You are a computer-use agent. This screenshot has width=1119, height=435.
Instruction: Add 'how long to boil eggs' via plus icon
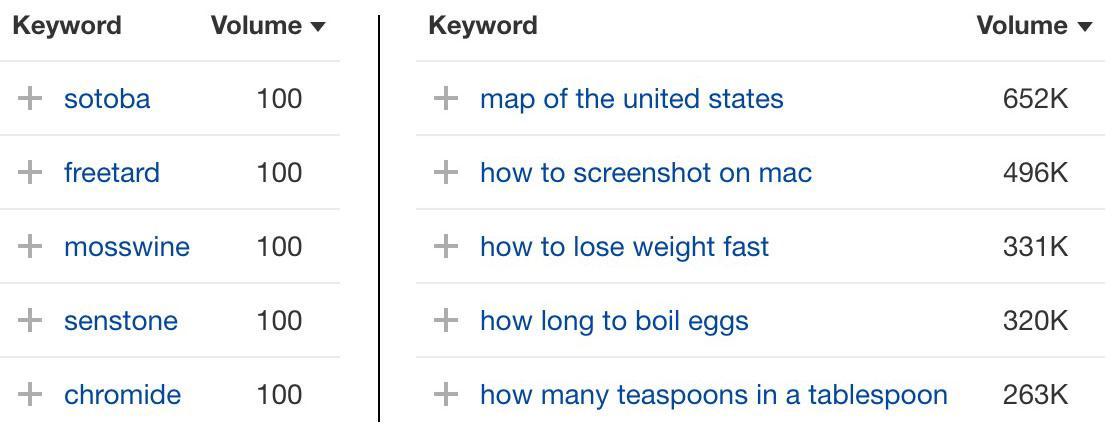pos(446,320)
